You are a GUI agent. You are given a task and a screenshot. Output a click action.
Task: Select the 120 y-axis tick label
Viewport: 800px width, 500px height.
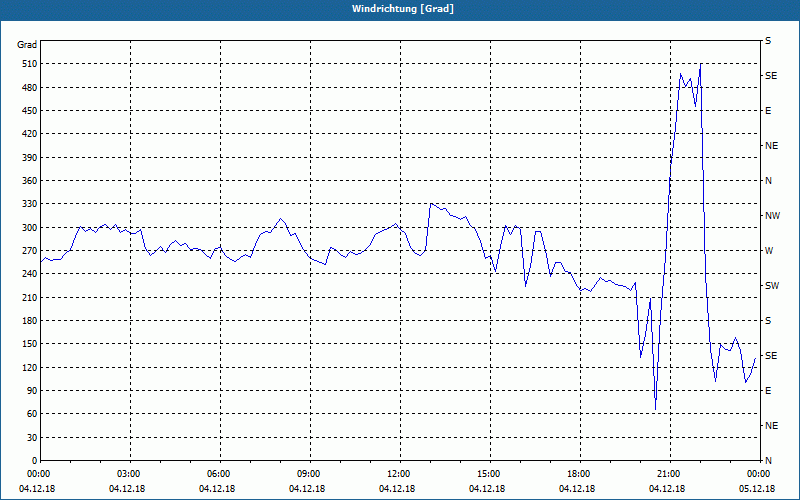click(31, 367)
